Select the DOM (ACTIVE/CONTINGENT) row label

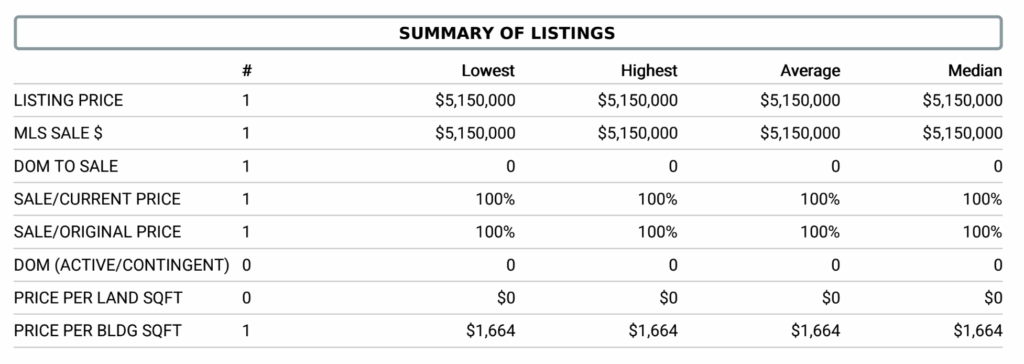(121, 265)
